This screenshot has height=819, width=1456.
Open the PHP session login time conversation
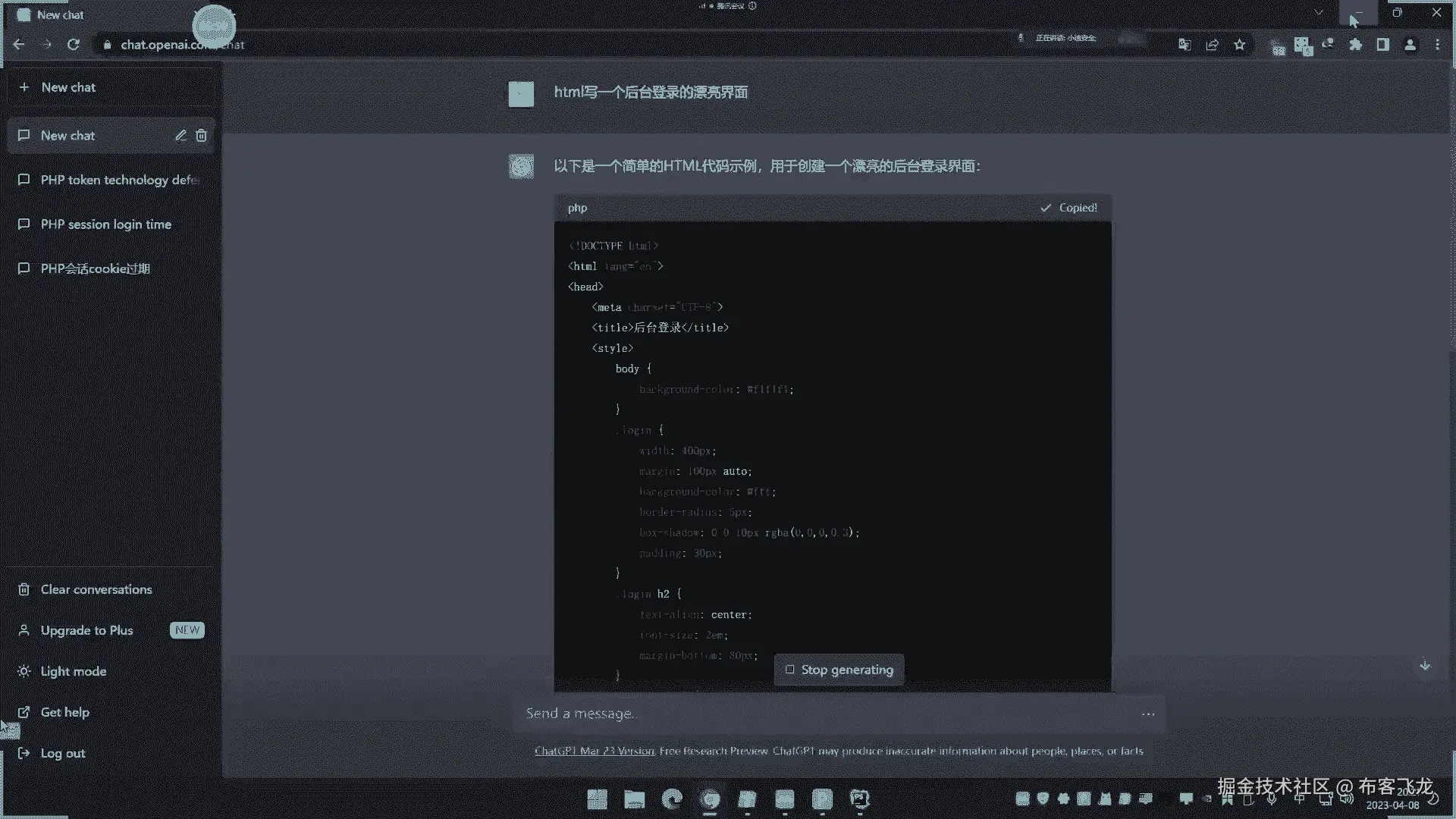click(105, 224)
